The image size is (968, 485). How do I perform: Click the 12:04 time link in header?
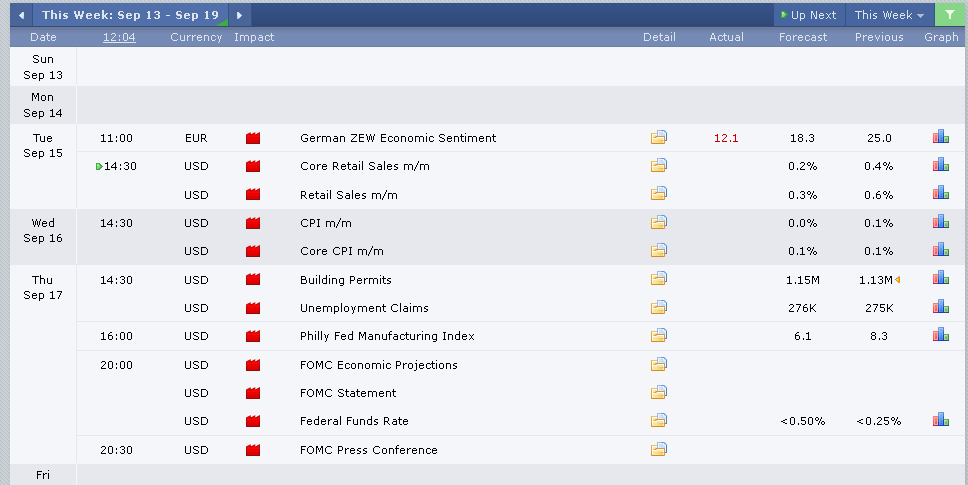click(x=119, y=37)
